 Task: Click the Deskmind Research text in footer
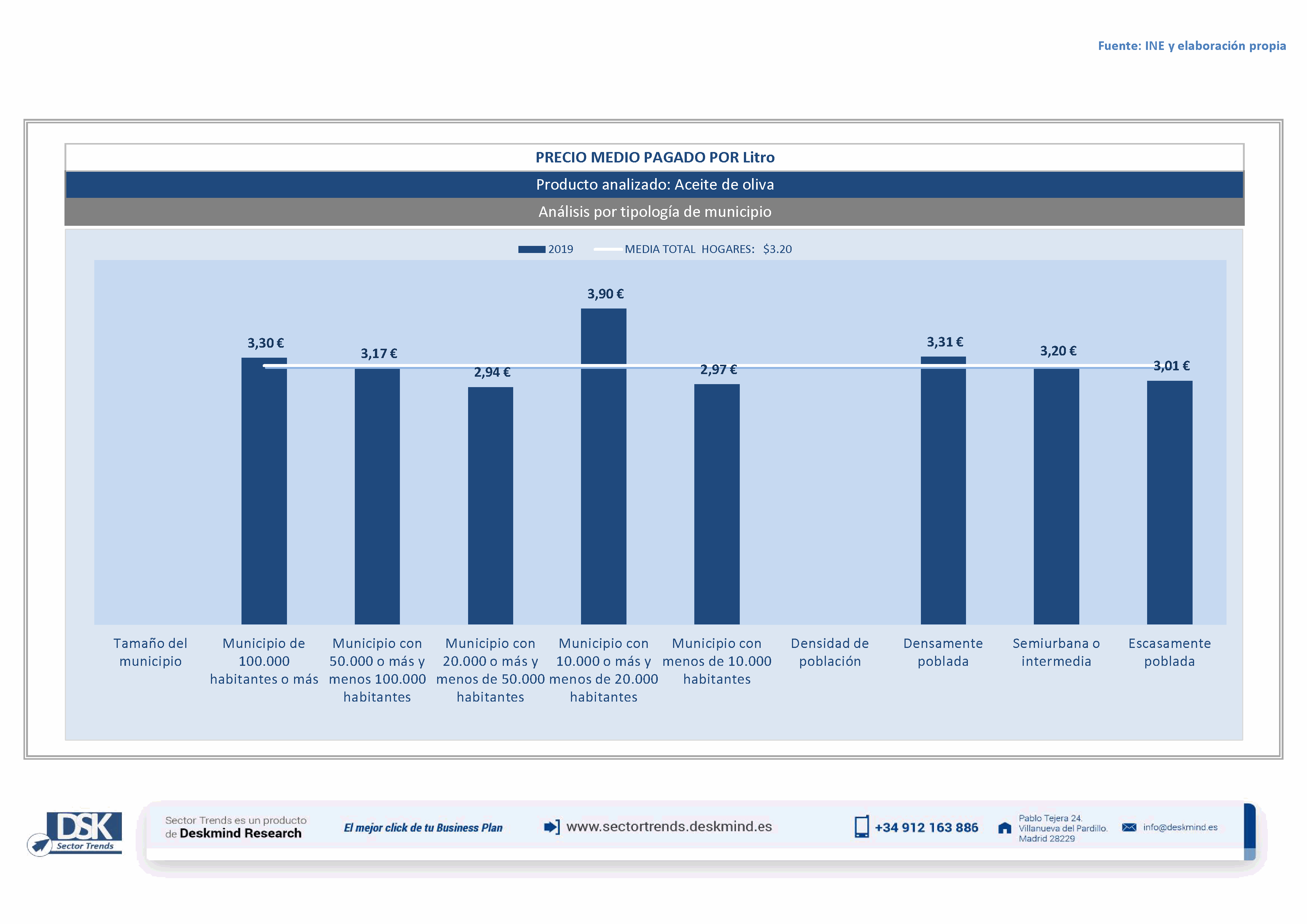tap(240, 833)
